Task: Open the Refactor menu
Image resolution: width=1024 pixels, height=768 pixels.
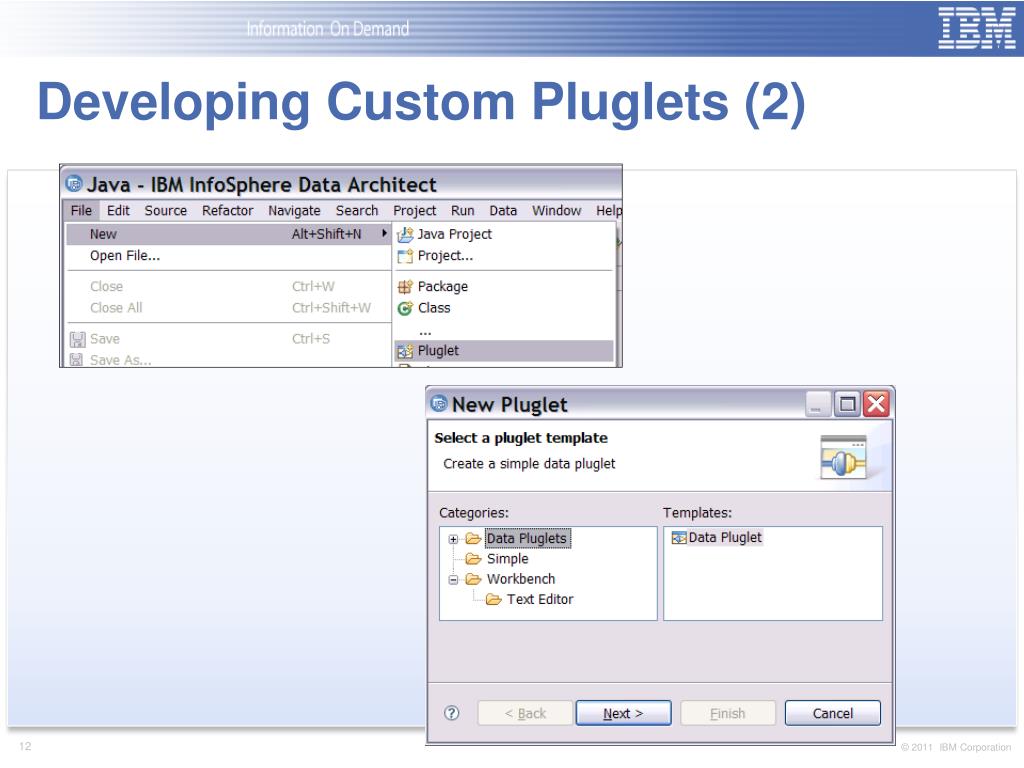Action: [x=227, y=211]
